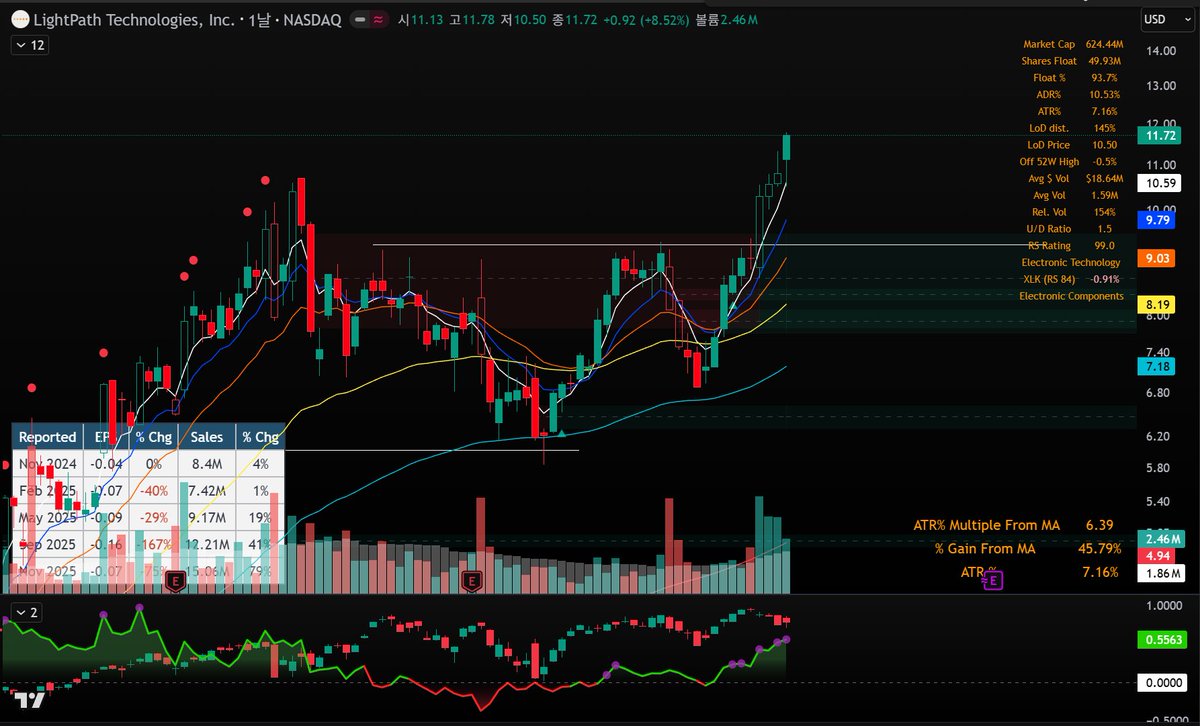Click the Avg $ Vol $18.64M stat

tap(1076, 179)
